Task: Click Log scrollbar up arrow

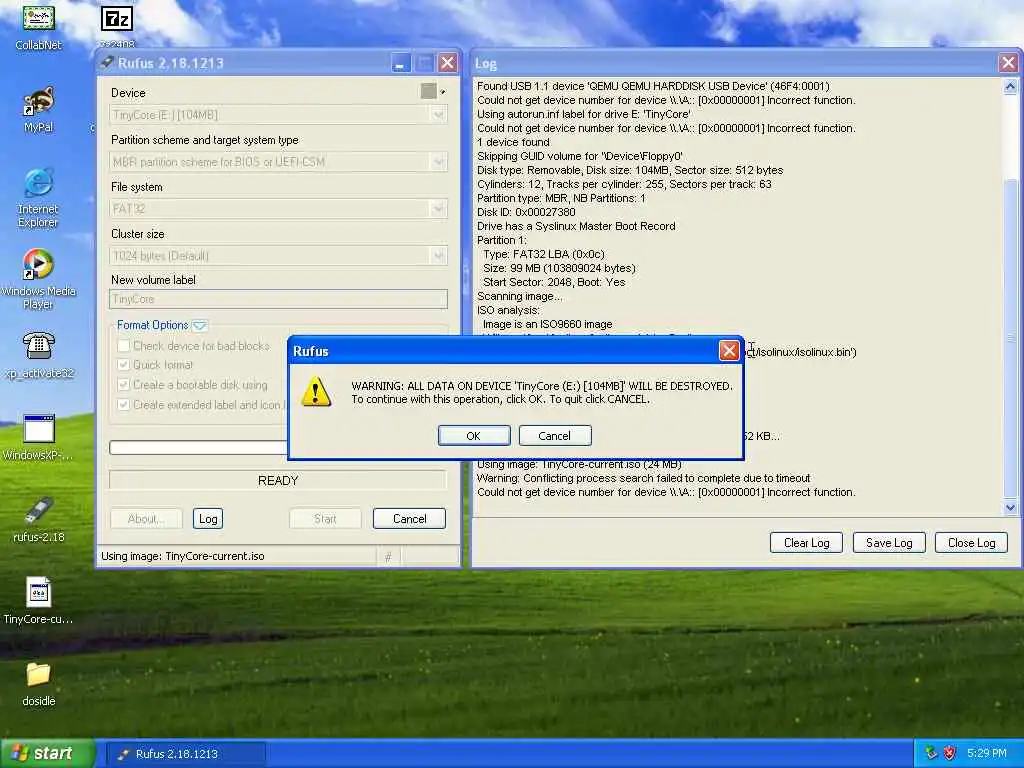Action: [1010, 86]
